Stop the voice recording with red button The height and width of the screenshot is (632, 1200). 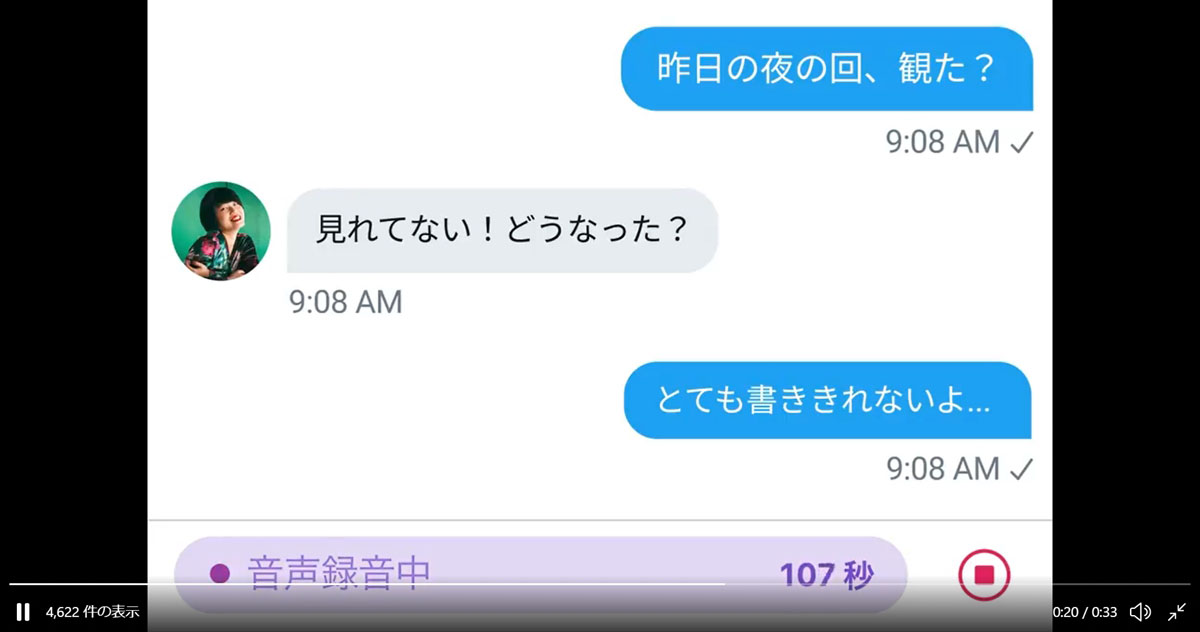click(x=984, y=575)
